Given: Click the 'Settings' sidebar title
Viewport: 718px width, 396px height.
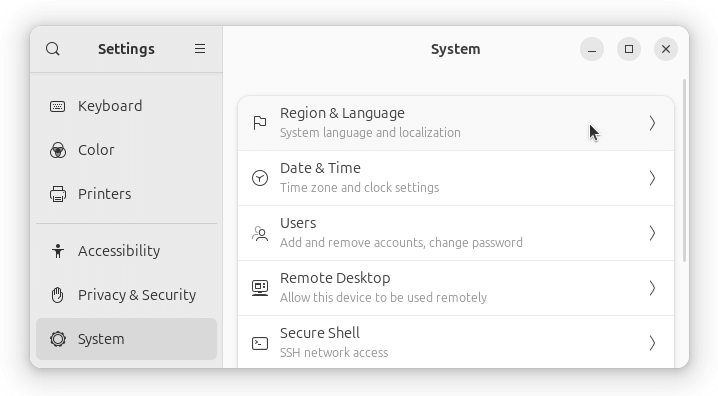Looking at the screenshot, I should point(126,49).
